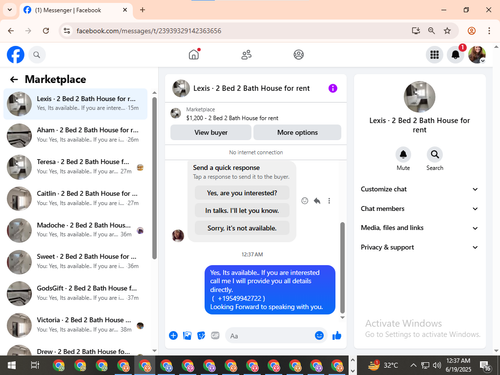Screen dimensions: 500x375
Task: Open the purple conversation information icon
Action: point(333,88)
